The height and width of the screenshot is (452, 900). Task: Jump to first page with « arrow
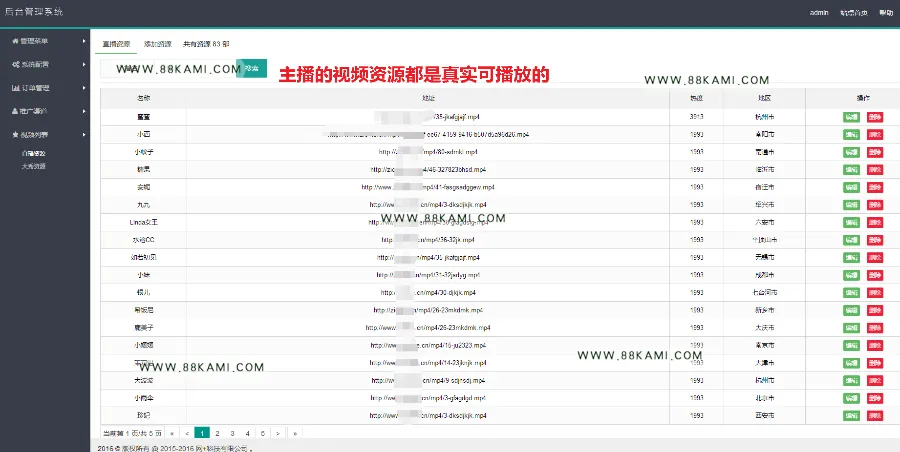172,434
